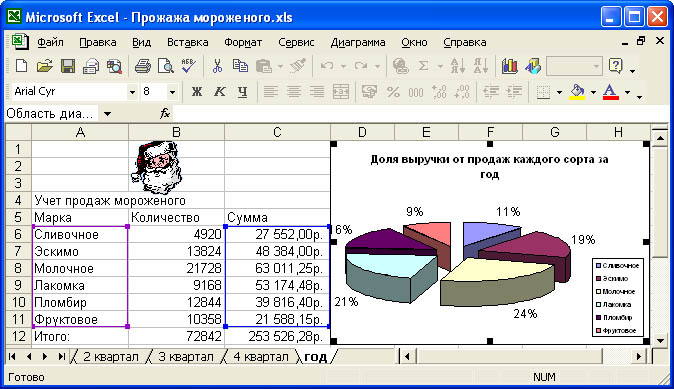Switch to the 2 квартал sheet tab
The height and width of the screenshot is (389, 674).
coord(110,357)
